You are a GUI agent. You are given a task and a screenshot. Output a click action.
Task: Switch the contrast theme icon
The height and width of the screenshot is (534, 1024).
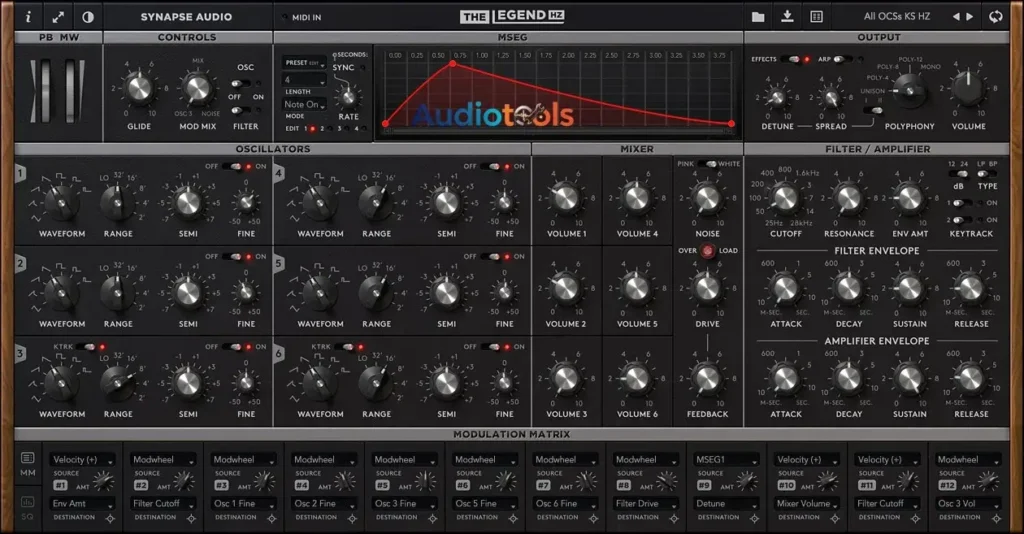click(x=88, y=17)
